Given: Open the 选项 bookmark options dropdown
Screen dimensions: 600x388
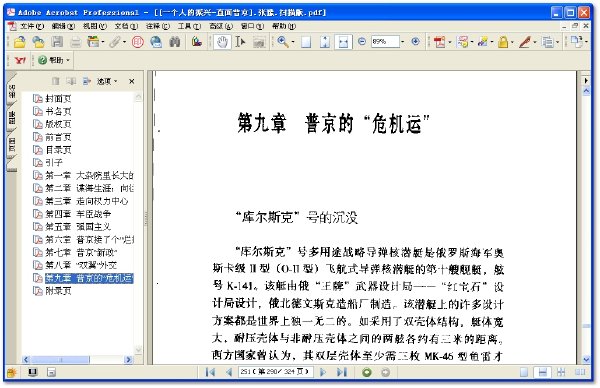Looking at the screenshot, I should click(x=107, y=81).
